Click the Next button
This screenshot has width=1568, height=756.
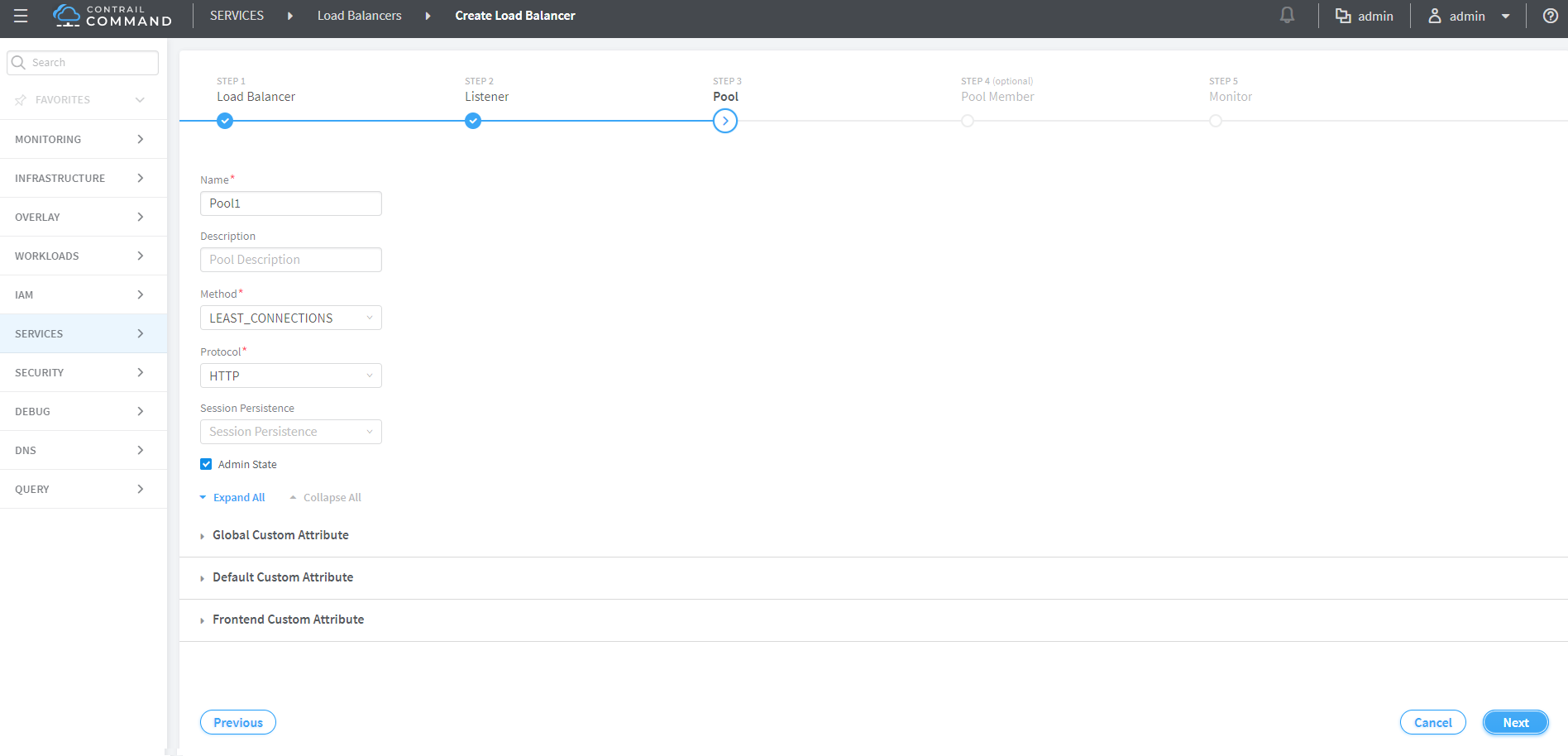[1515, 722]
